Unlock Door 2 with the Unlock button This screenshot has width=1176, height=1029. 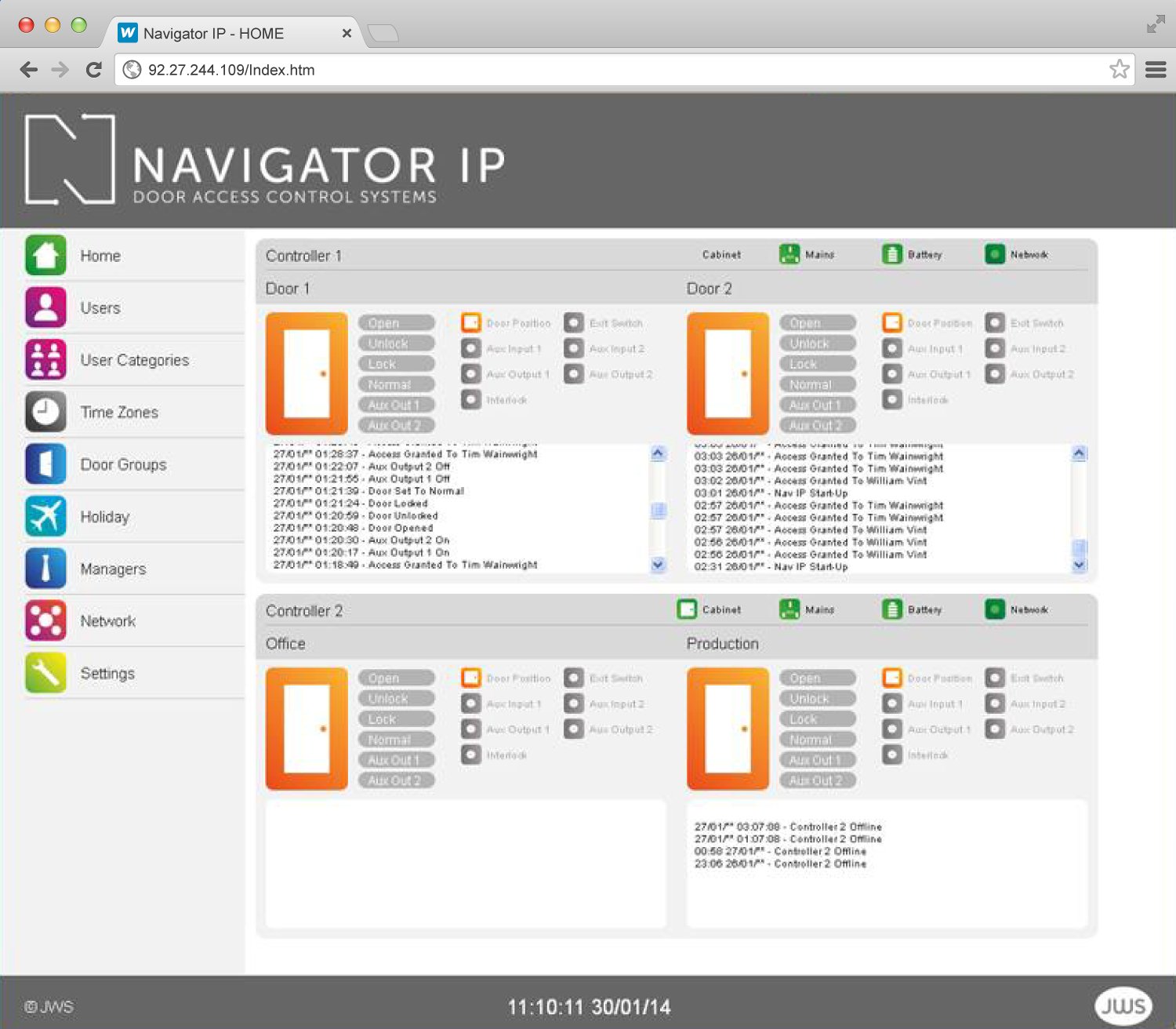coord(818,344)
